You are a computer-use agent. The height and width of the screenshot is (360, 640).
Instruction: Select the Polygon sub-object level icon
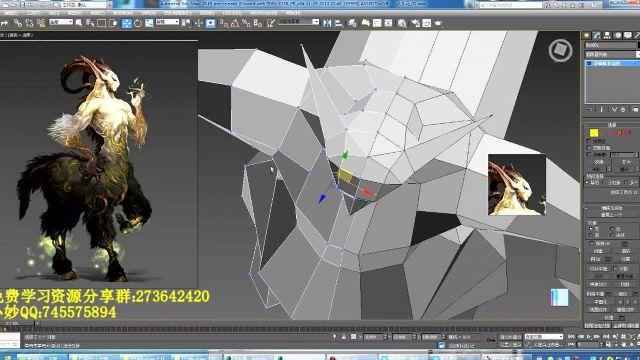[620, 133]
